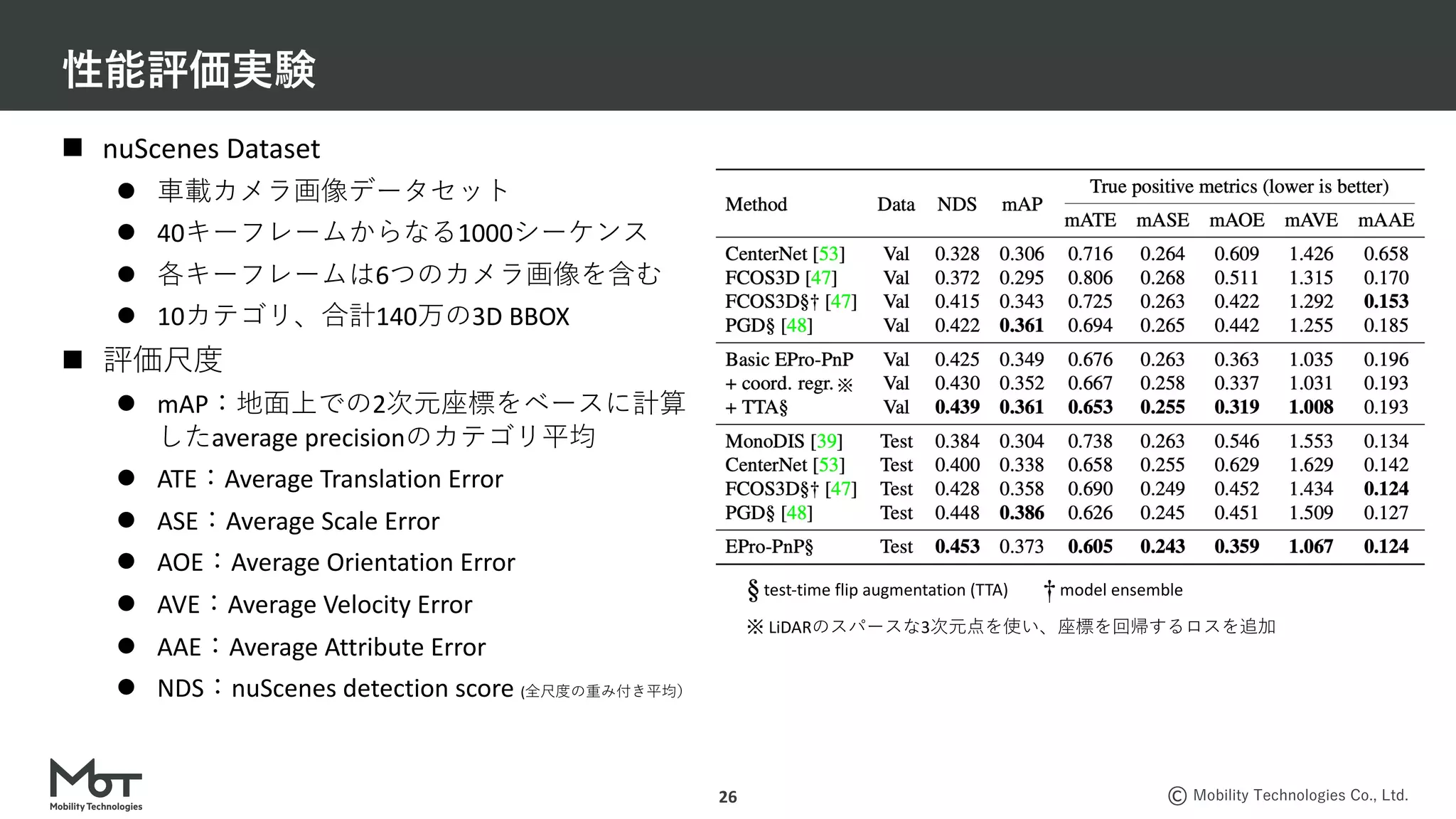Click the bullet '10カテゴリ、合計140万の3D BBOX'
Image resolution: width=1456 pixels, height=819 pixels.
pyautogui.click(x=363, y=316)
